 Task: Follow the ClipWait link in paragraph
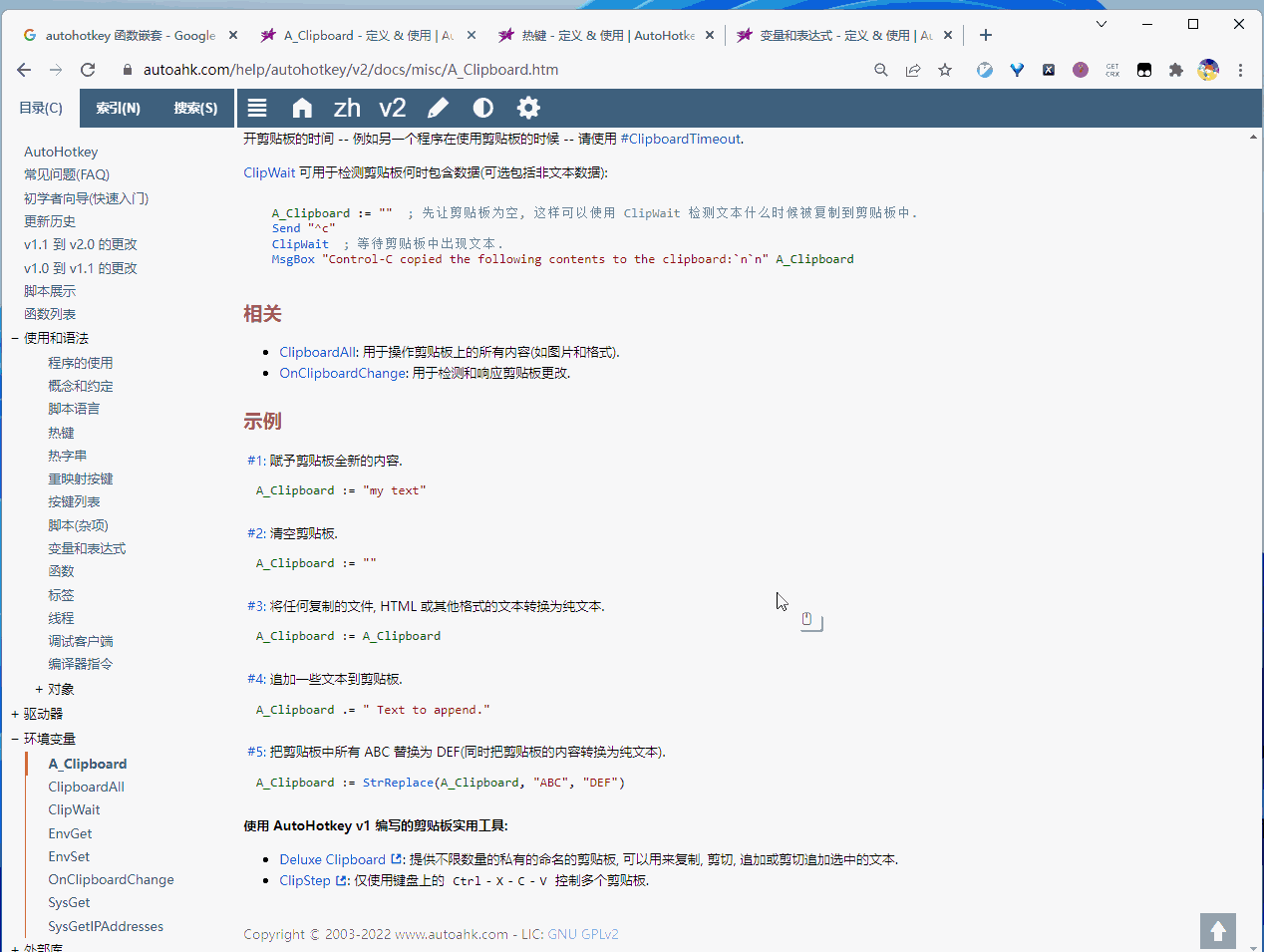pos(269,172)
